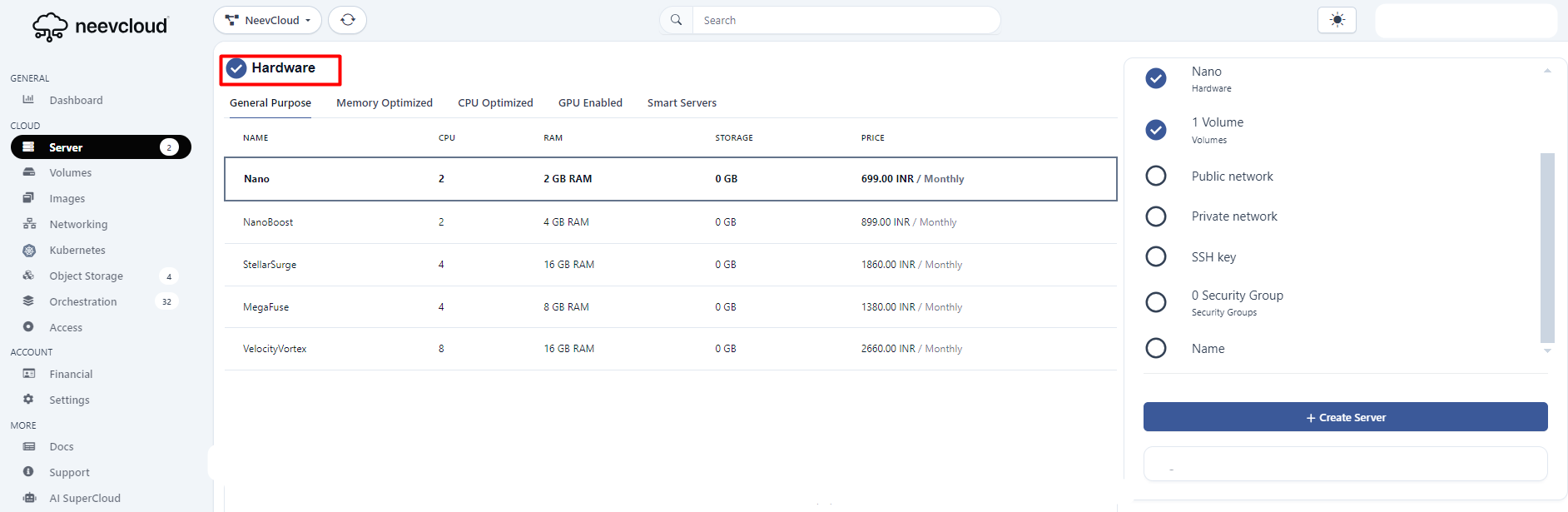Image resolution: width=1568 pixels, height=512 pixels.
Task: Click the refresh icon beside NeevCloud
Action: (348, 20)
